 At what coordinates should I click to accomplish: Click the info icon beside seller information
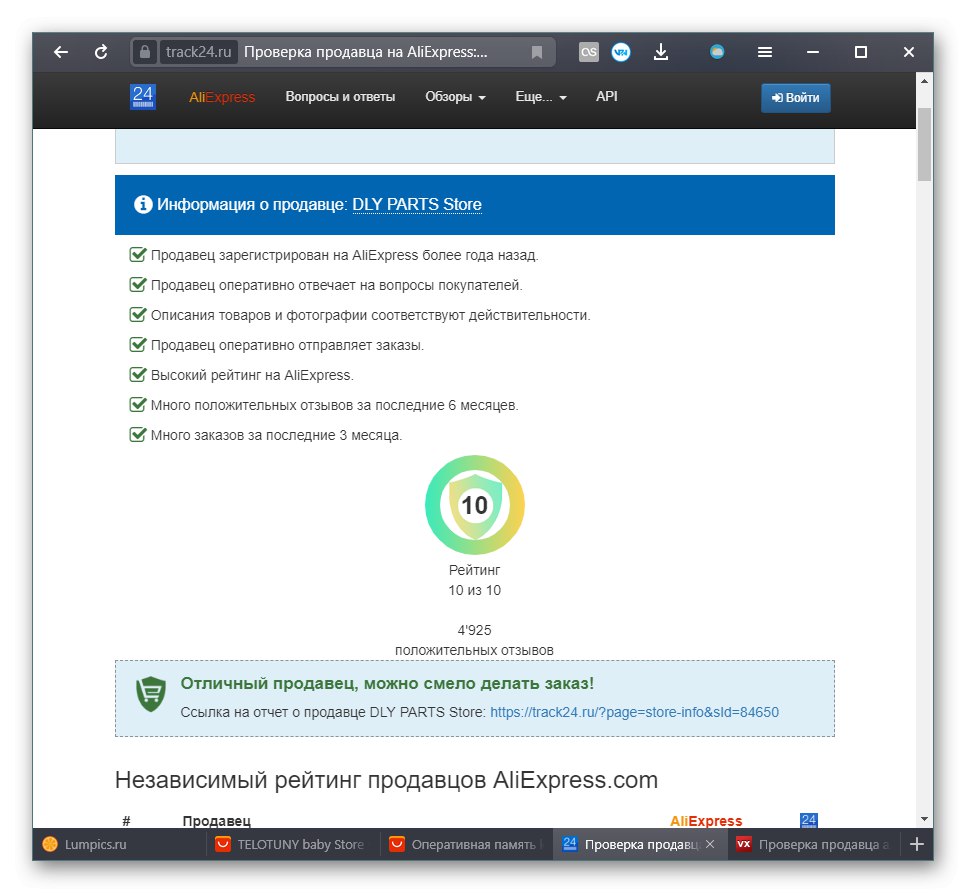[x=143, y=204]
